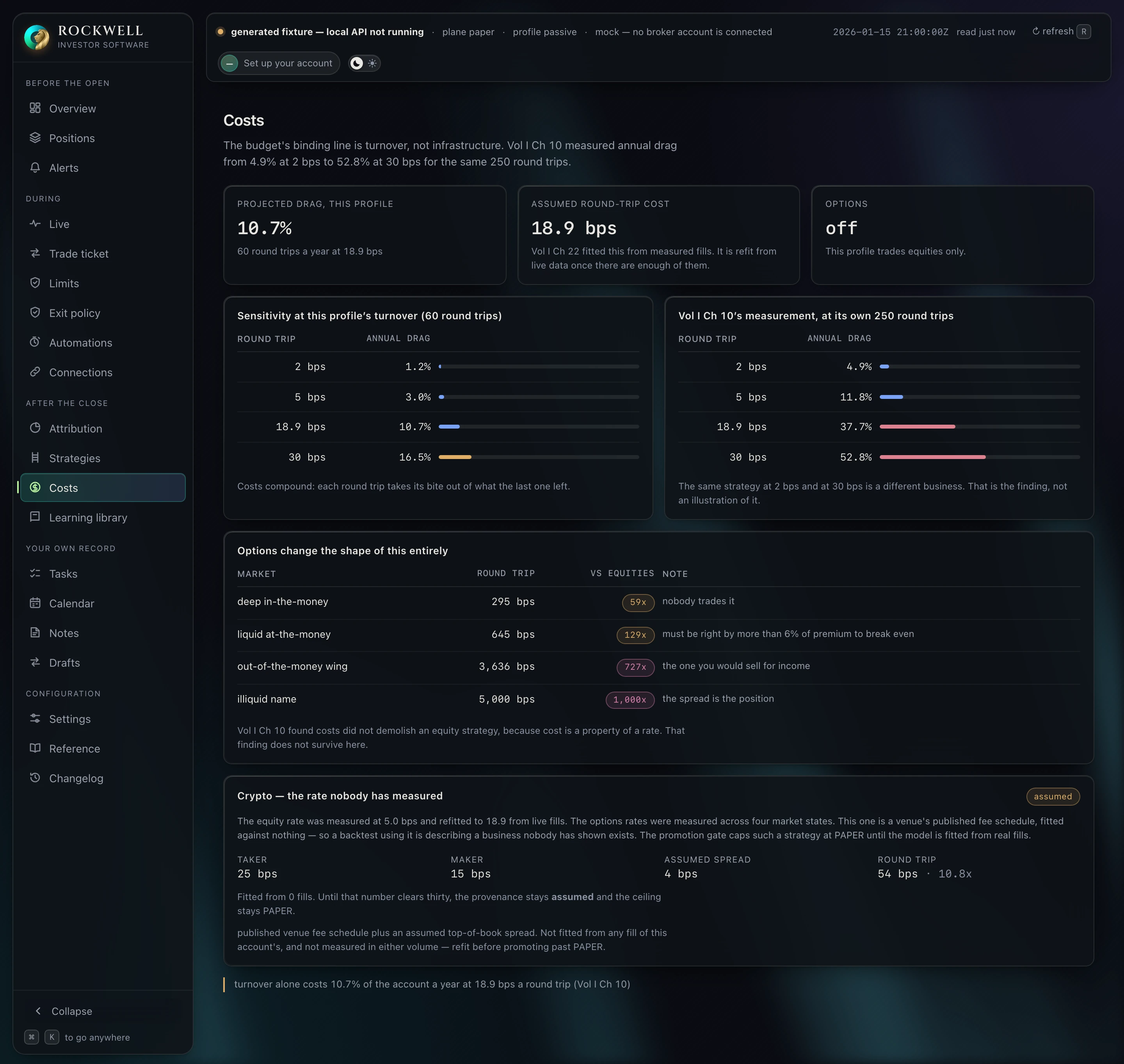This screenshot has width=1124, height=1064.
Task: Click the '2026-01-15 21:00:00Z' timestamp
Action: pyautogui.click(x=890, y=32)
